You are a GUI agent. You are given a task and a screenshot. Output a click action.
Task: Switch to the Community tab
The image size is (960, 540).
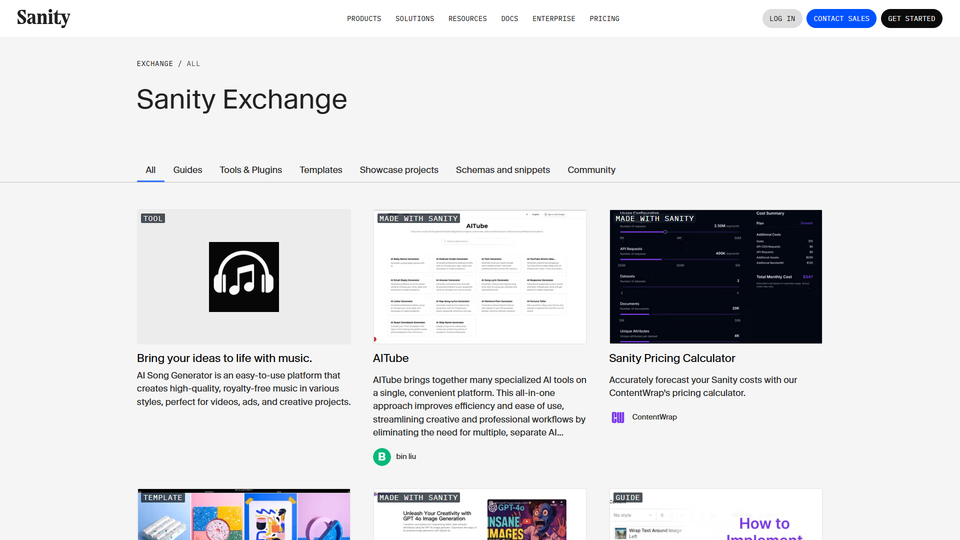pyautogui.click(x=591, y=170)
